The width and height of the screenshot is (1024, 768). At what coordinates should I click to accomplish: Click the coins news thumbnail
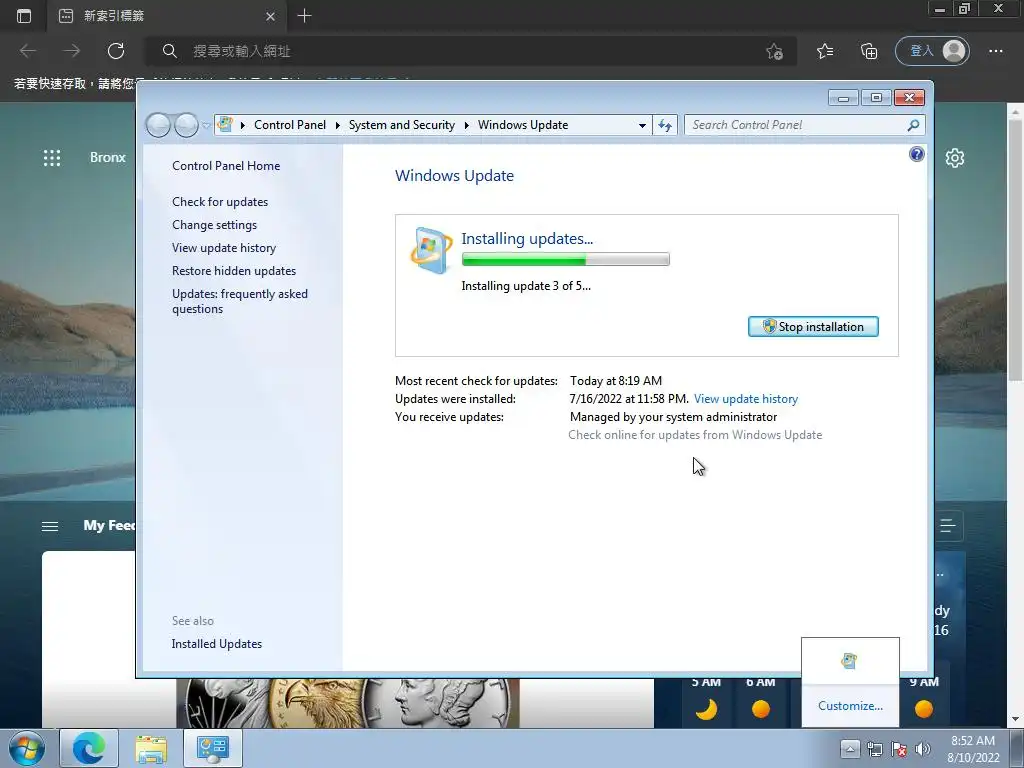(349, 703)
